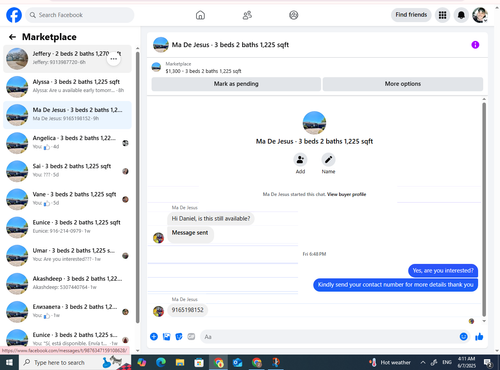This screenshot has width=500, height=370.
Task: Open Windows Start menu
Action: (x=9, y=362)
